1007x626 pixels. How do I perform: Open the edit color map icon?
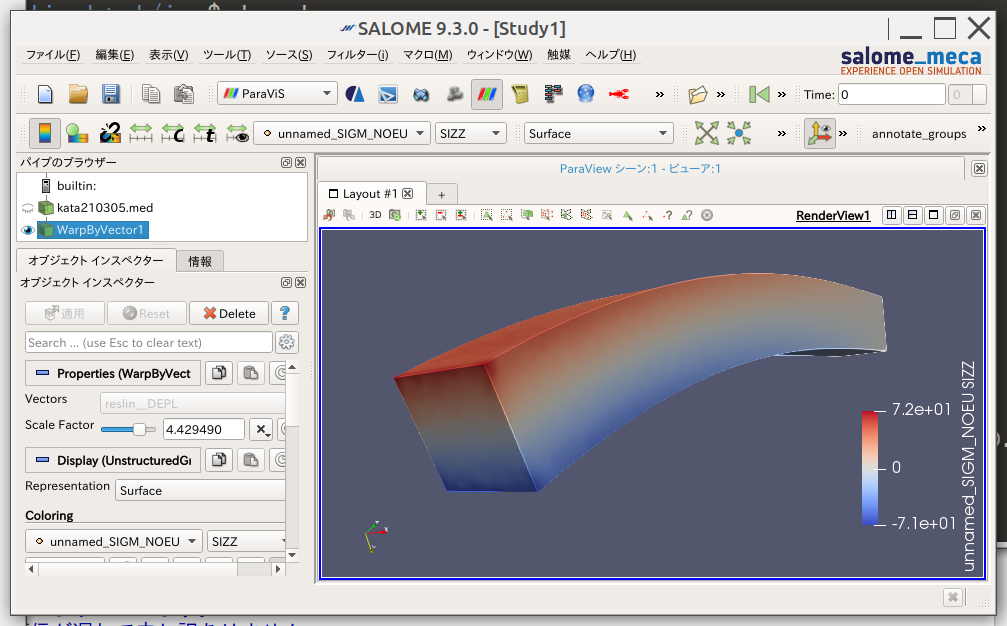[77, 133]
